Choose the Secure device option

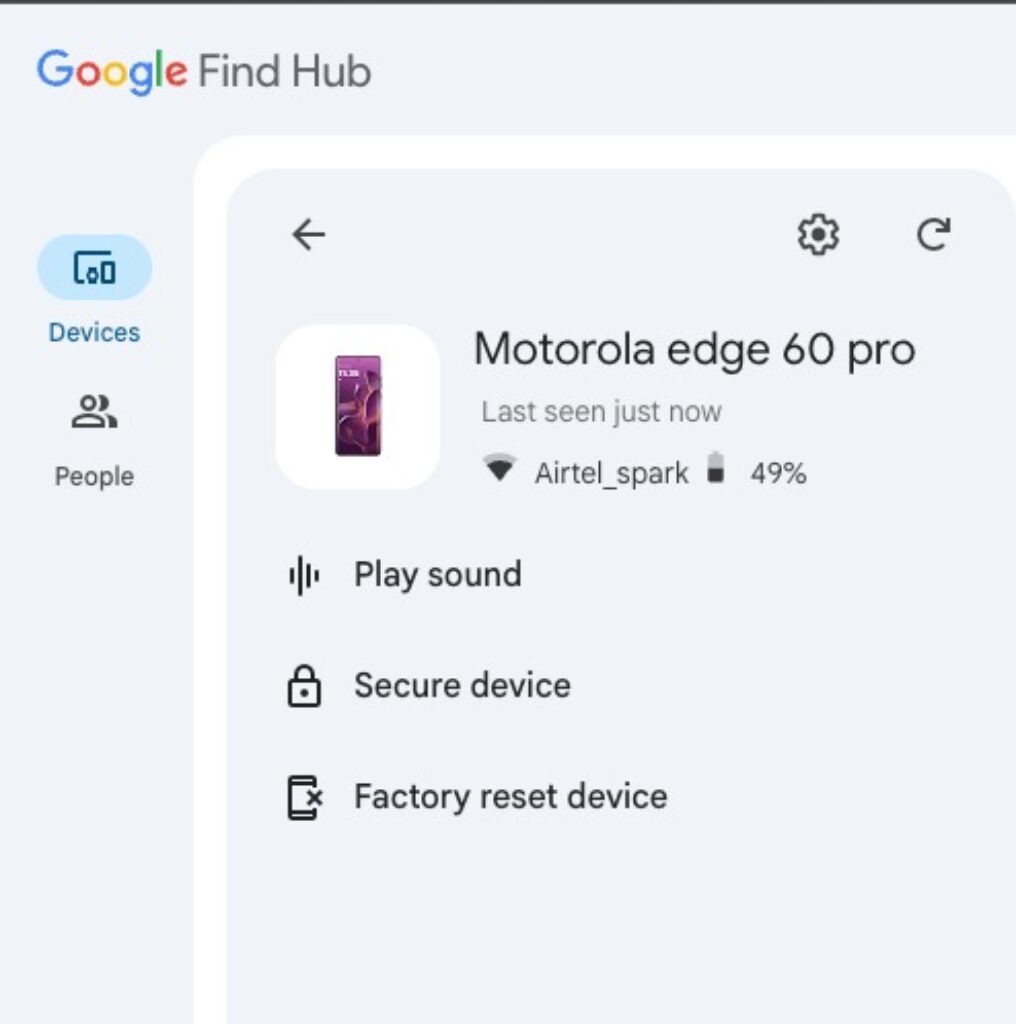click(x=462, y=686)
